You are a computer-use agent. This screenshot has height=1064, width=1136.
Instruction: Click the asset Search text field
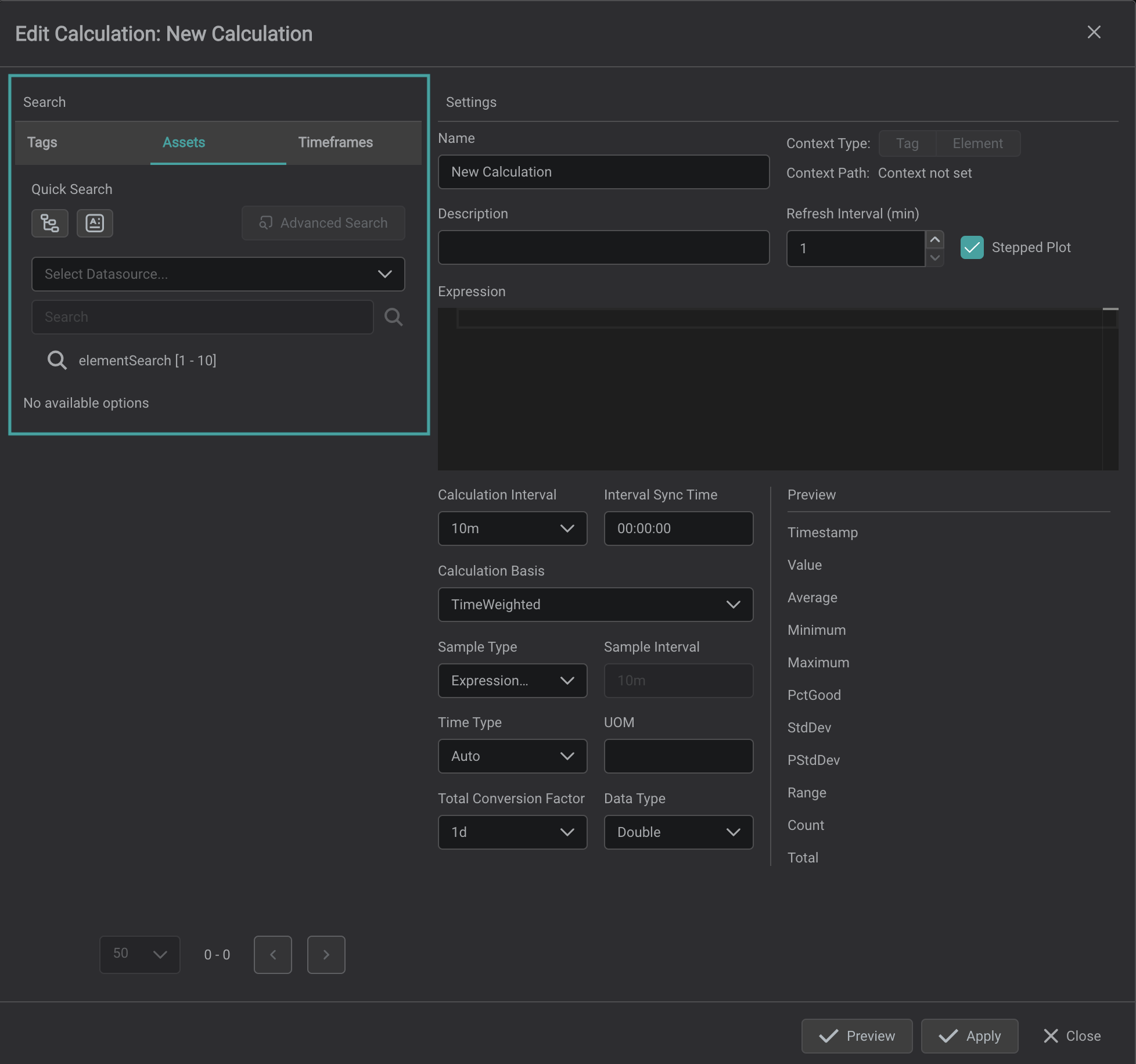click(203, 317)
